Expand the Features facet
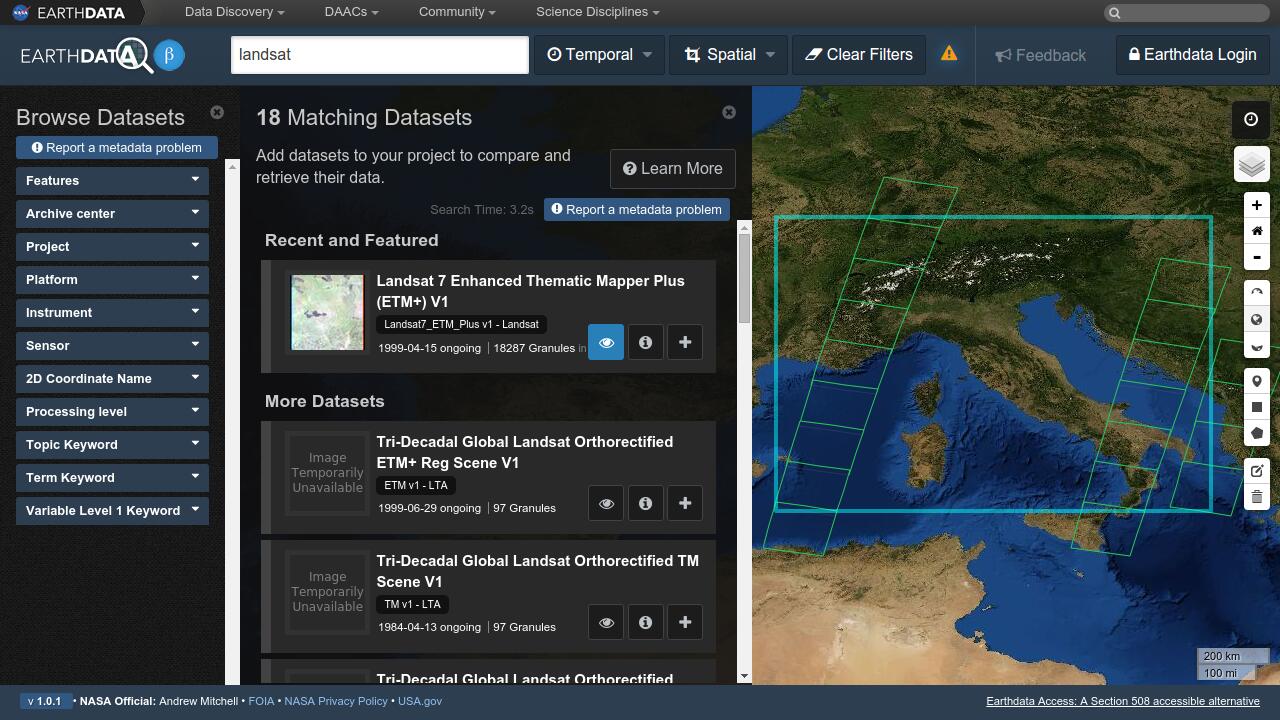 [x=112, y=180]
